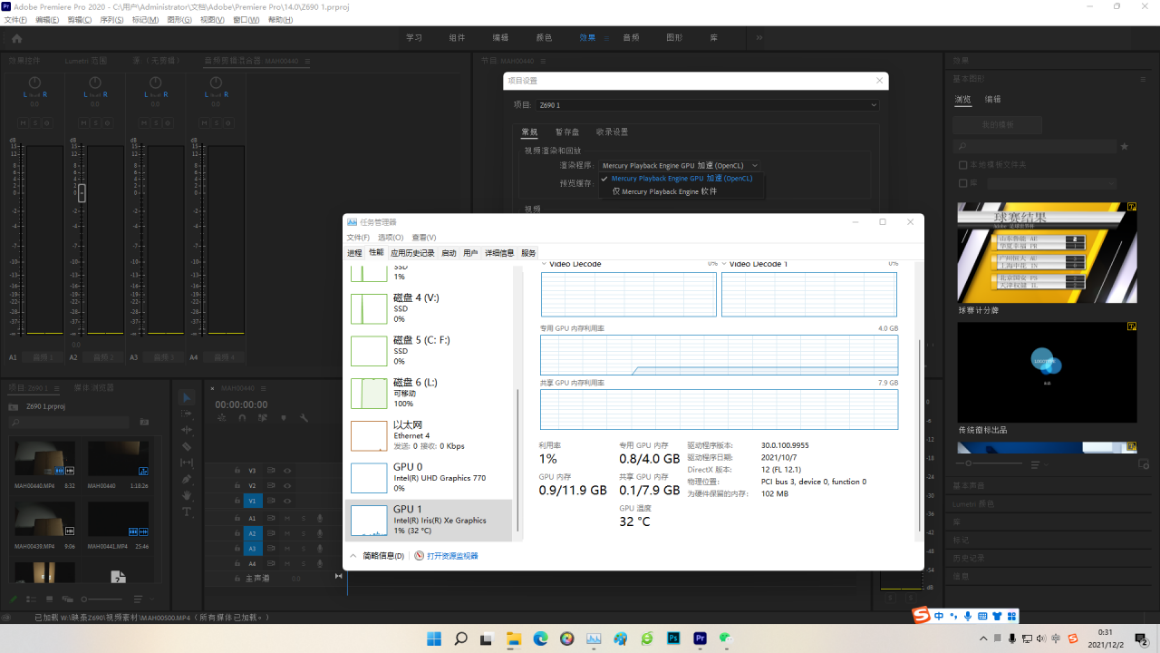Collapse the Video Decode graph chevron
Image resolution: width=1160 pixels, height=653 pixels.
(x=544, y=263)
